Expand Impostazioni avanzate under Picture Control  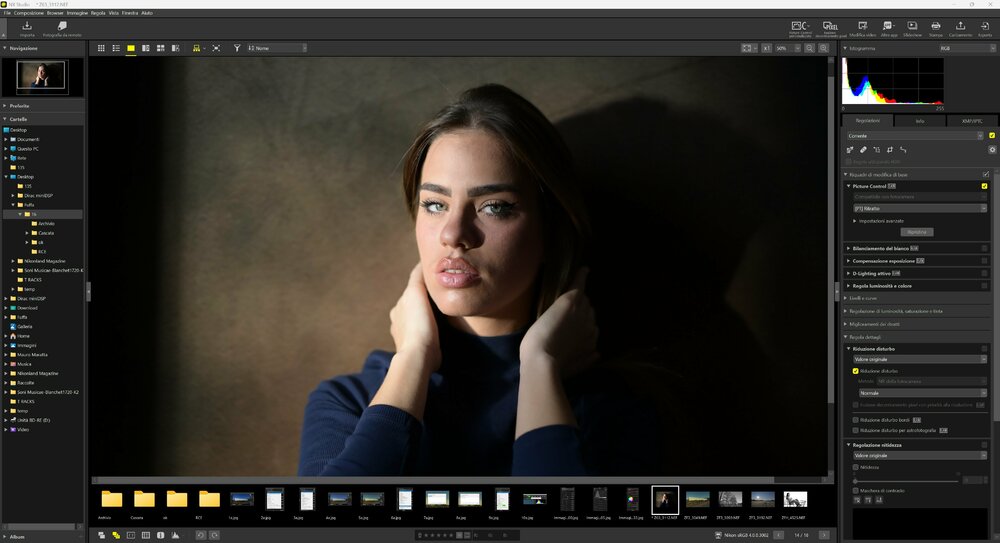(x=855, y=221)
